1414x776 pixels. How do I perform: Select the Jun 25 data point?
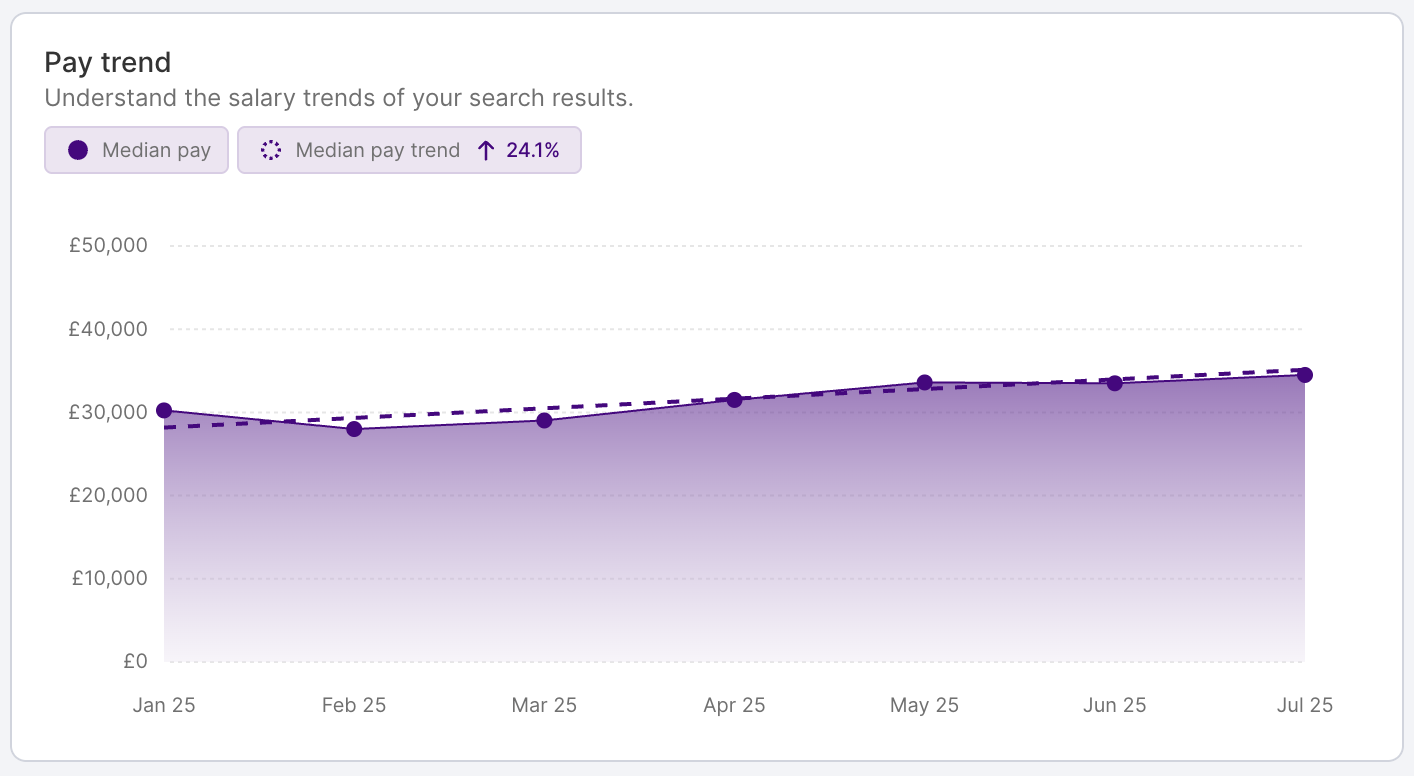(1114, 383)
